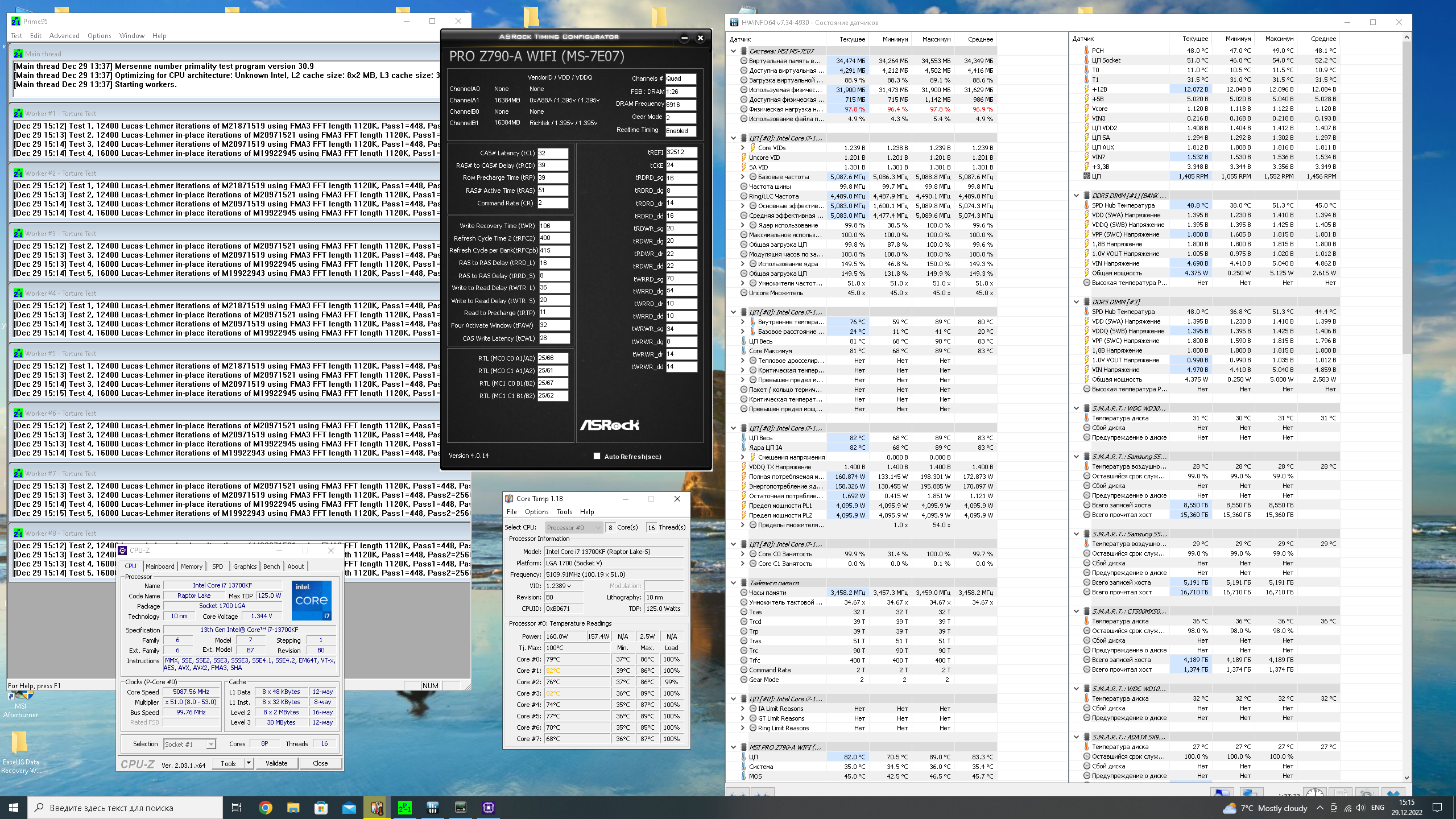Collapse the Тайминги памяти sensor group

tap(734, 583)
